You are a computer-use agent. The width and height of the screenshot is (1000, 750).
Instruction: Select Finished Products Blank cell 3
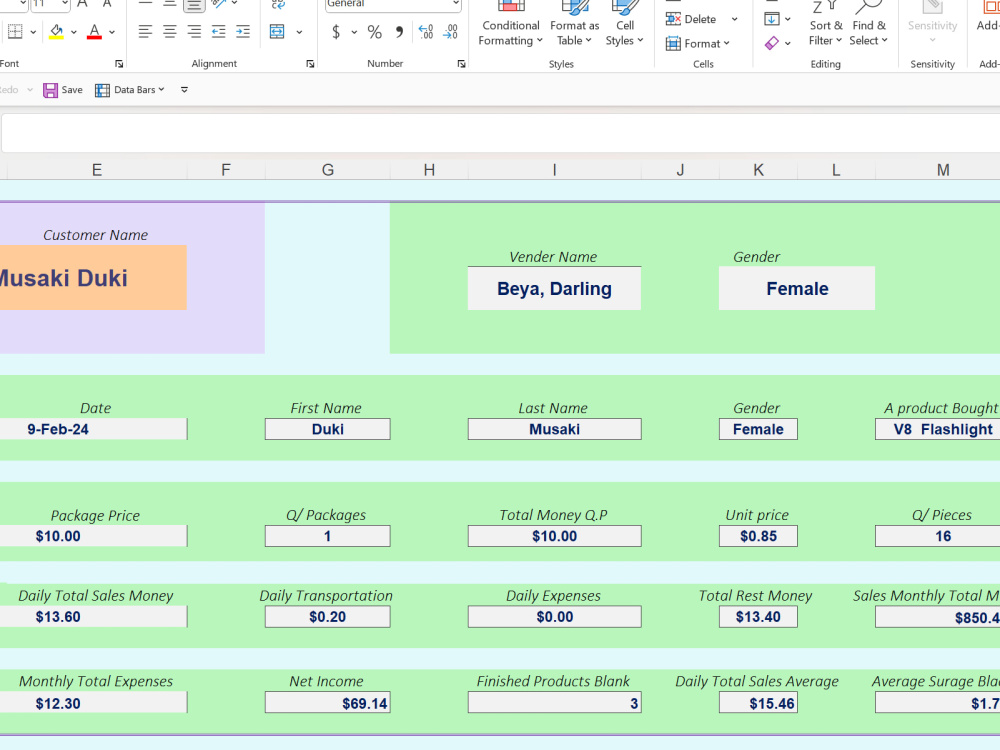pyautogui.click(x=554, y=703)
